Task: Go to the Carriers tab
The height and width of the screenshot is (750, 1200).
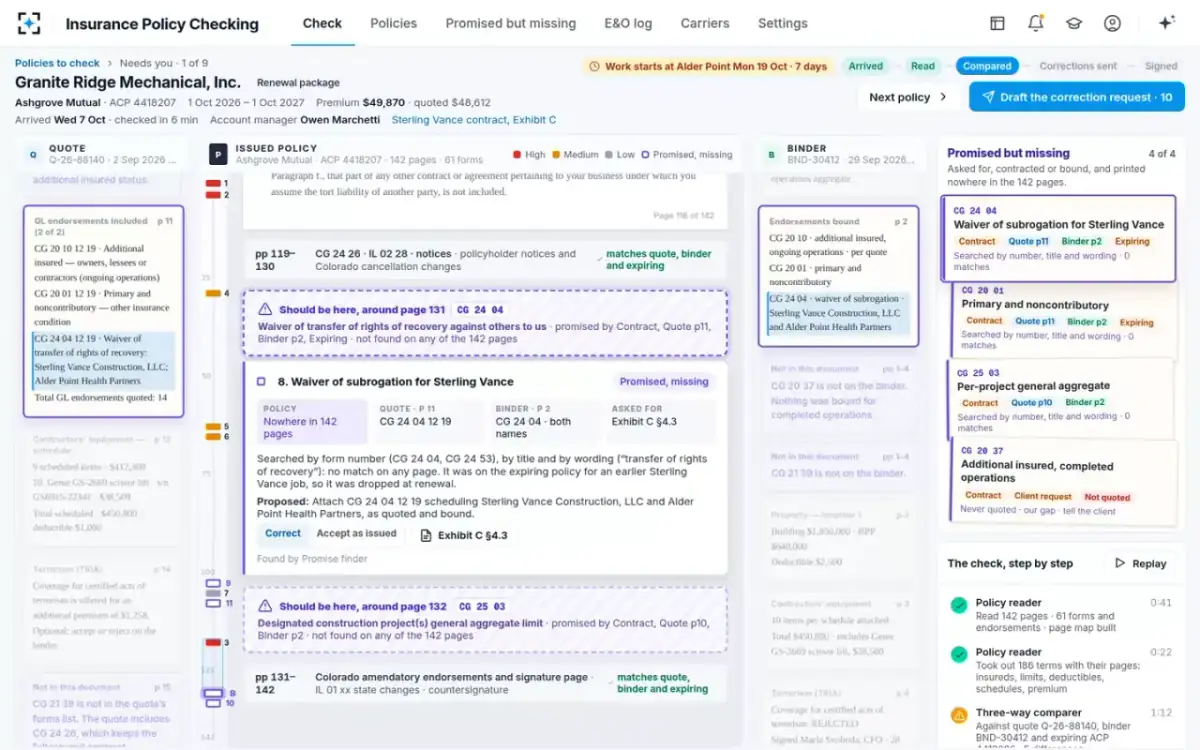Action: click(x=705, y=23)
